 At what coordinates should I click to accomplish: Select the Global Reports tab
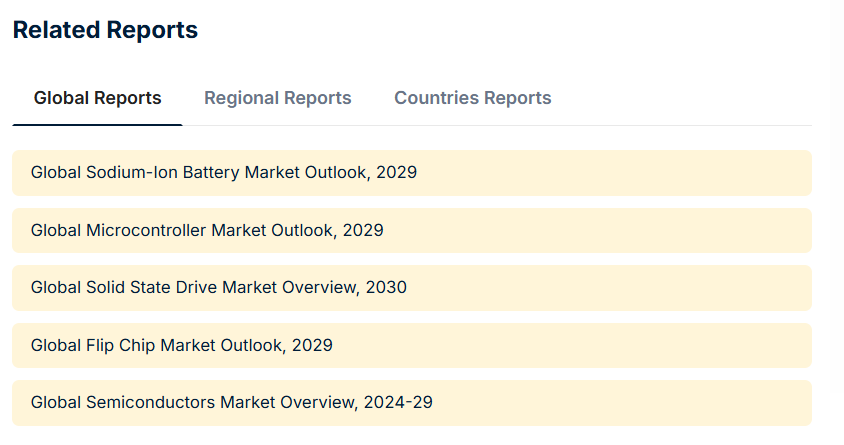[97, 98]
